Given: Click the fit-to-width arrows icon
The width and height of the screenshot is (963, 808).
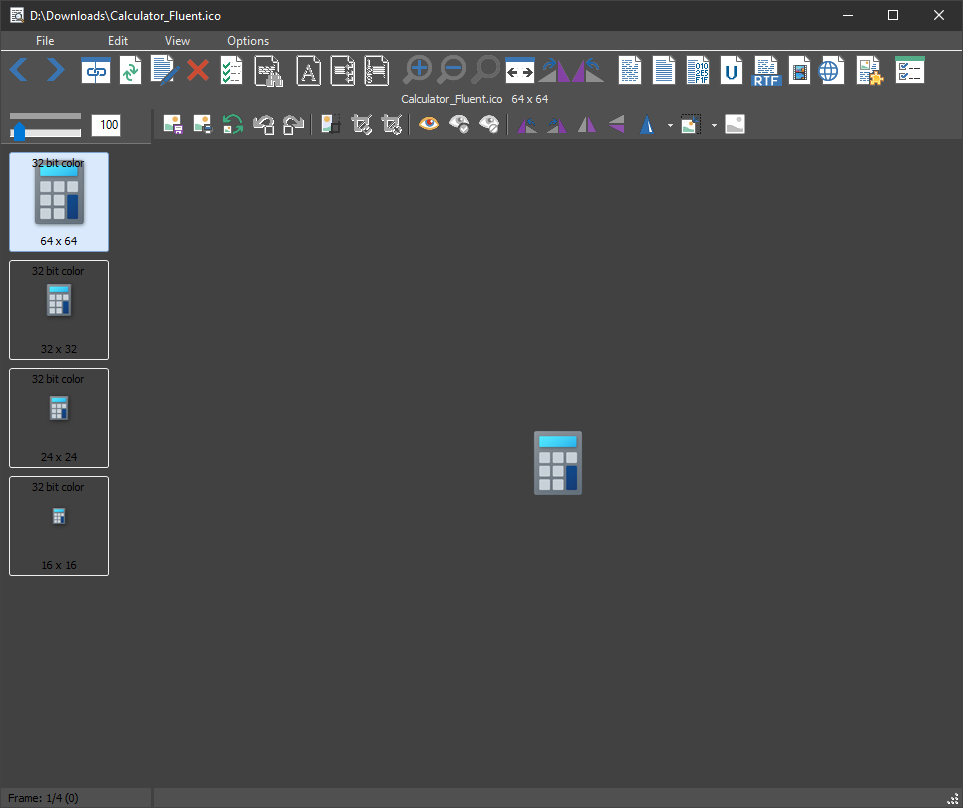Looking at the screenshot, I should pyautogui.click(x=519, y=70).
